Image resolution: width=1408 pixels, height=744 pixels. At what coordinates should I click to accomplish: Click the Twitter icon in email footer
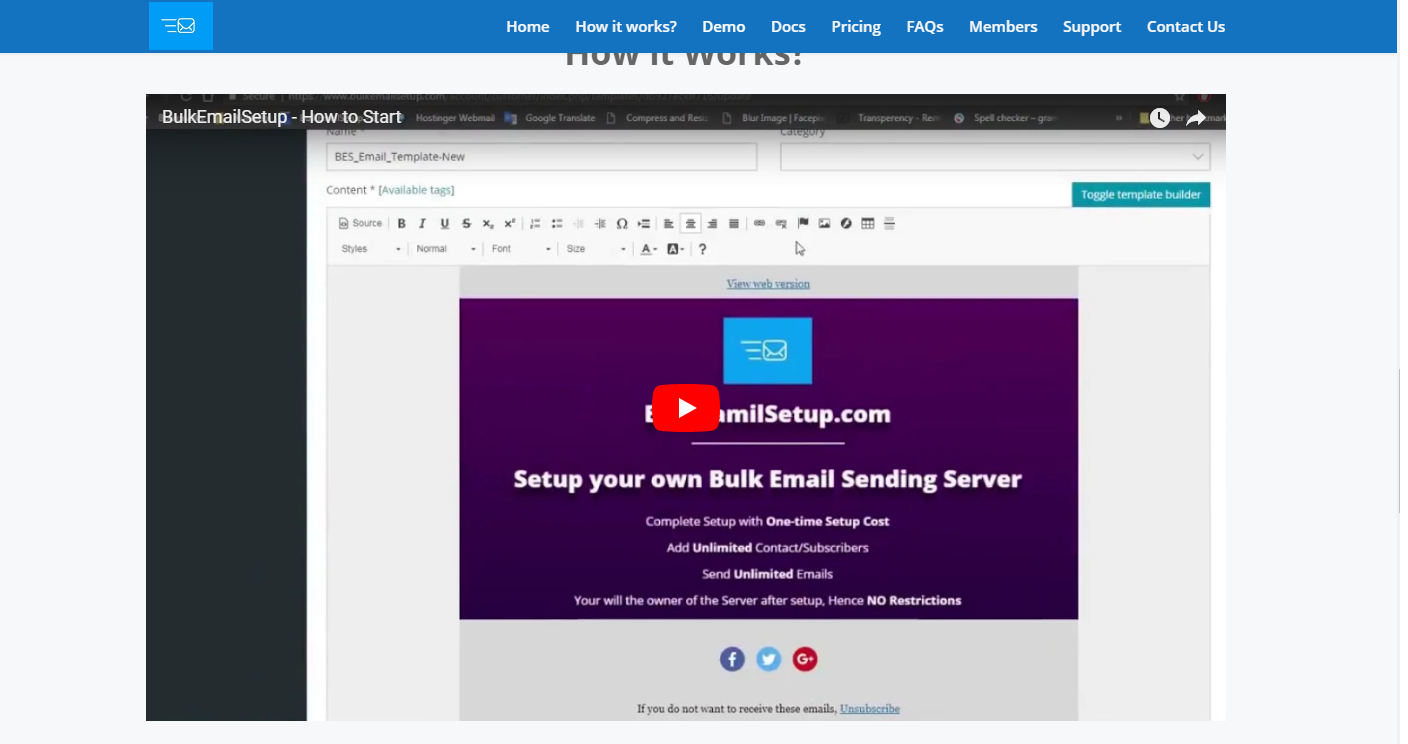pyautogui.click(x=768, y=659)
